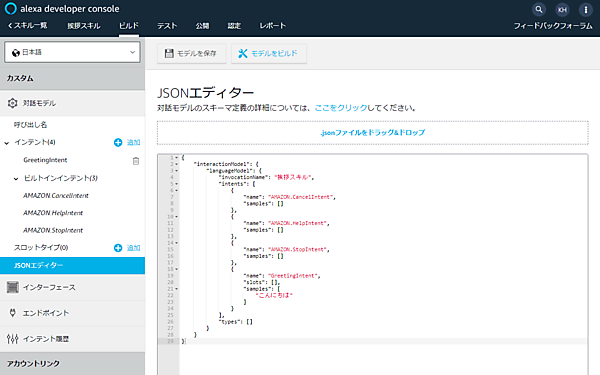
Task: Open the インテント履歴 section
Action: 72,339
